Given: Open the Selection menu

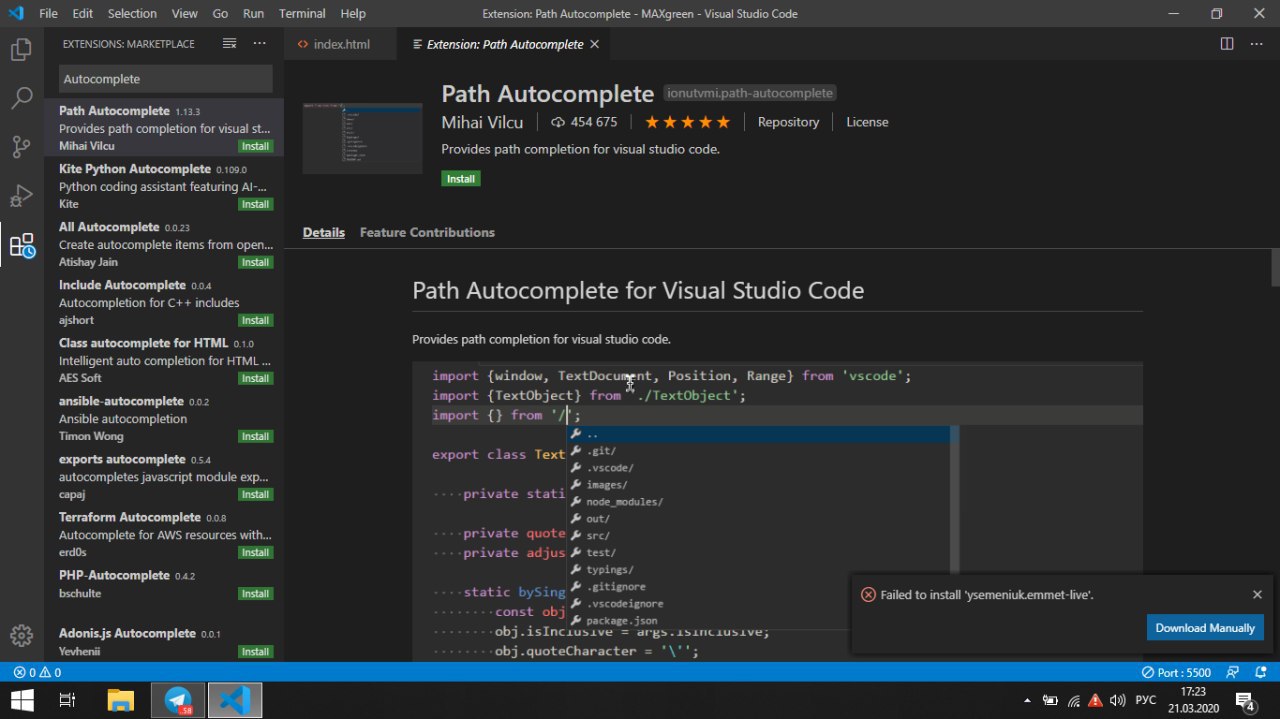Looking at the screenshot, I should [x=132, y=14].
